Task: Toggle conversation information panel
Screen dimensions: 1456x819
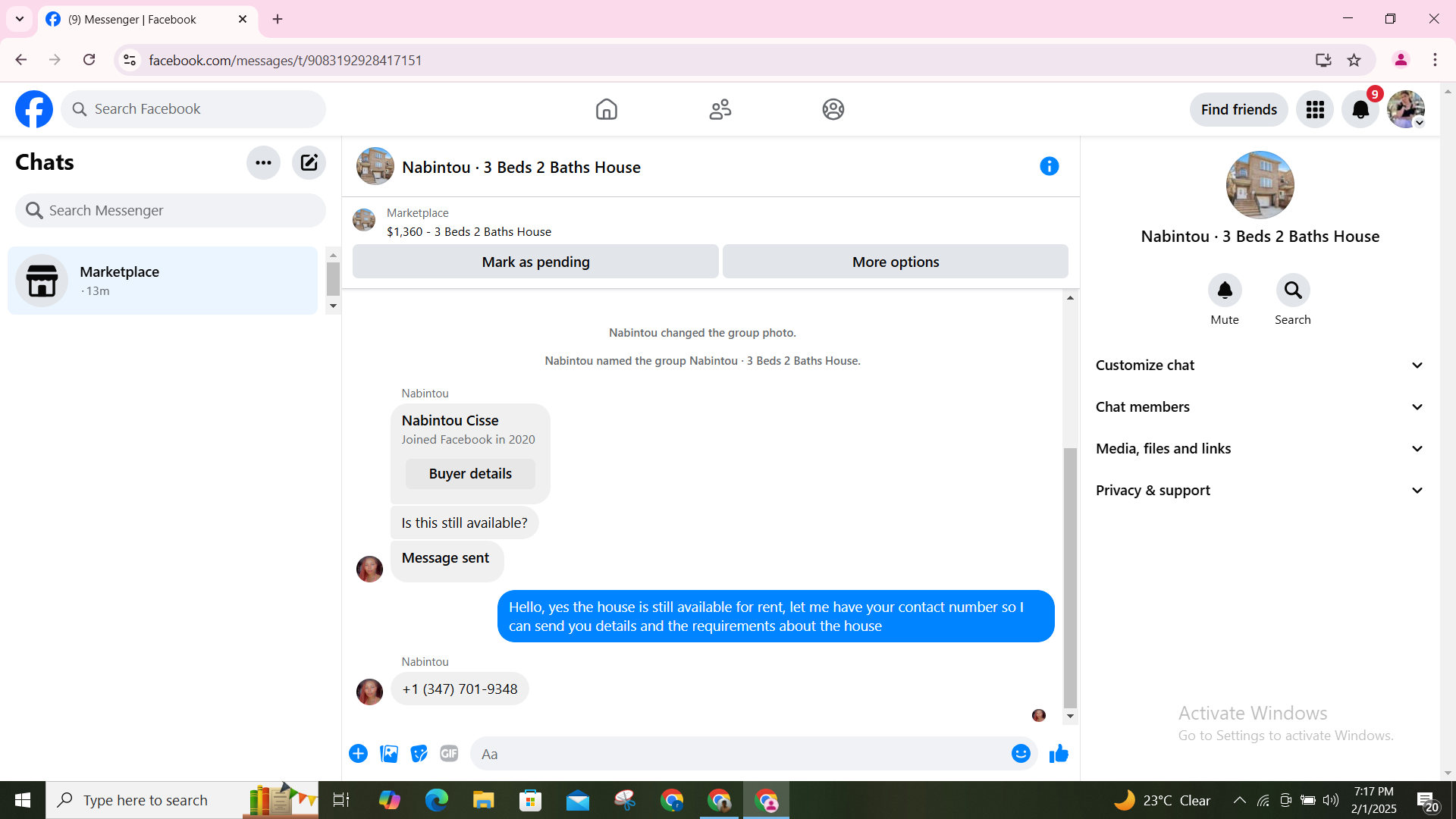Action: point(1049,166)
